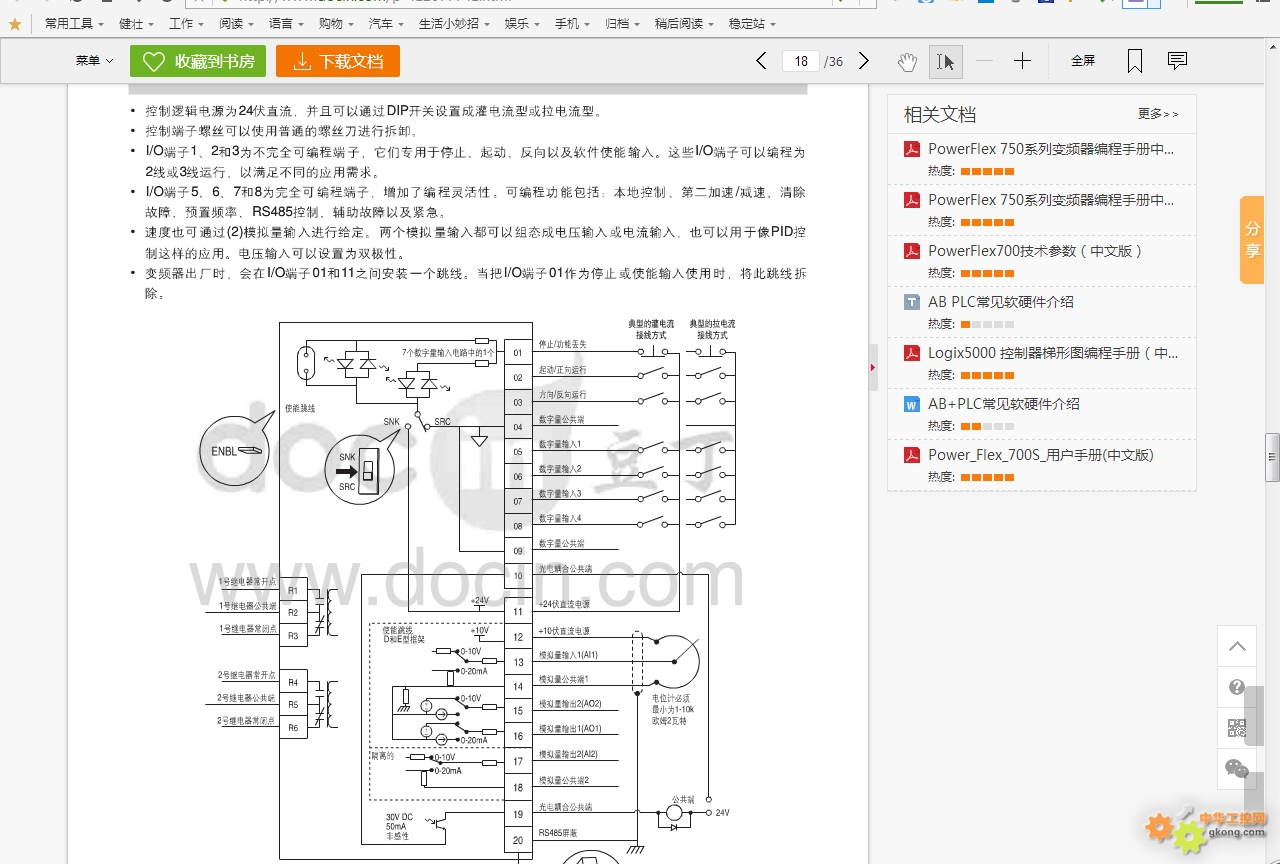This screenshot has height=864, width=1280.
Task: Click PDF icon of PowerFlex700技术参数 document
Action: click(912, 251)
